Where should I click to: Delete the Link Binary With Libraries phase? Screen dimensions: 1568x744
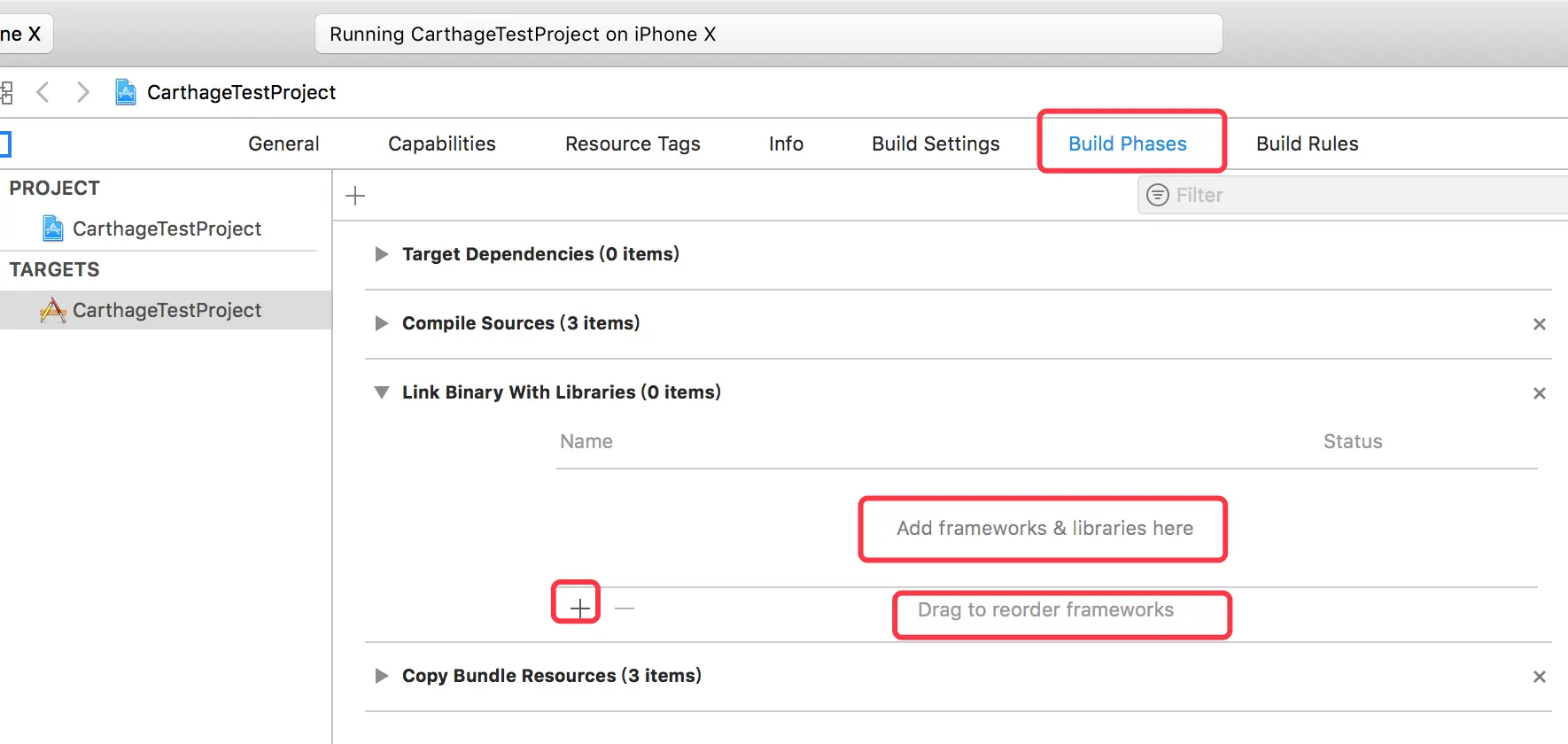coord(1540,393)
